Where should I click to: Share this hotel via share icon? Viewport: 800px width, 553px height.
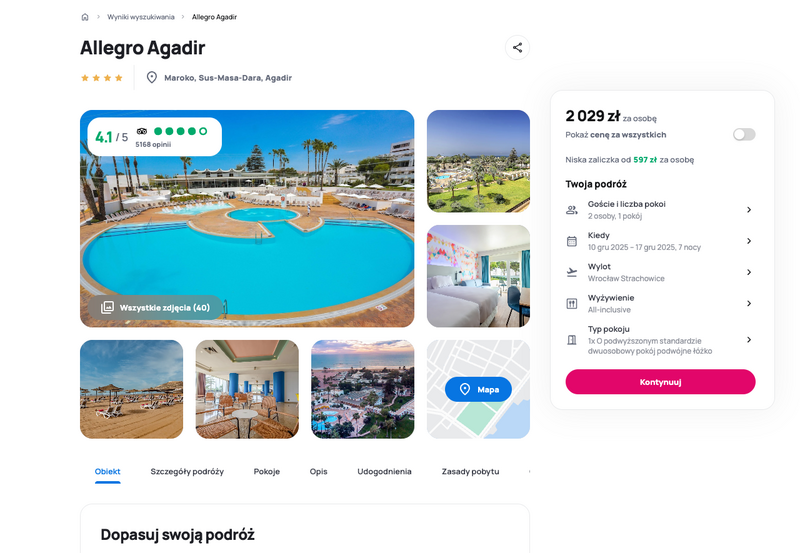click(517, 47)
